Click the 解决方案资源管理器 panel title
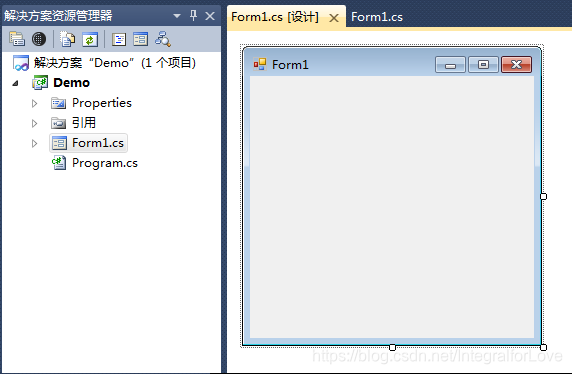572x374 pixels. [x=58, y=16]
